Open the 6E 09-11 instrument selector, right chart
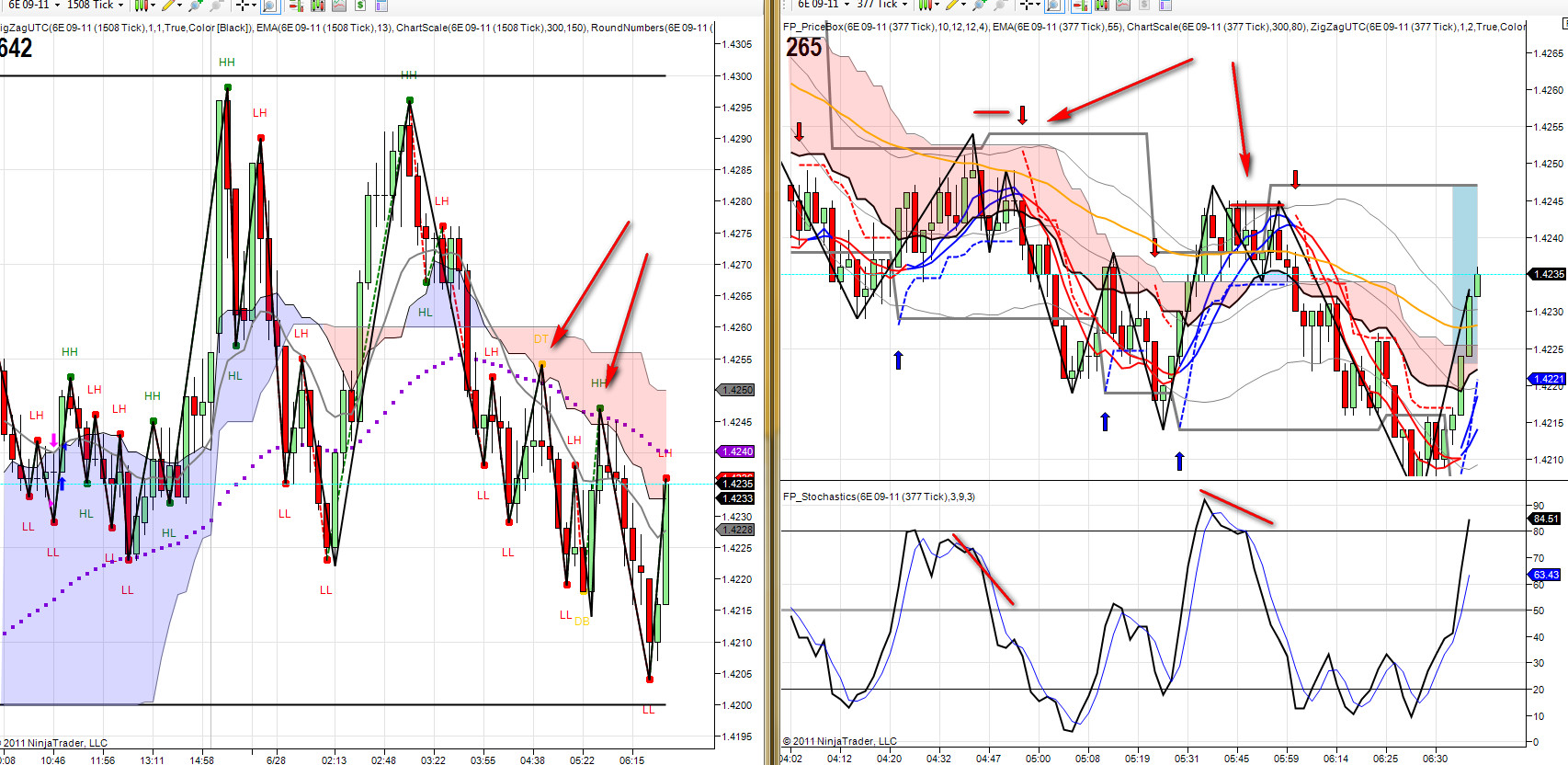1568x765 pixels. 823,5
